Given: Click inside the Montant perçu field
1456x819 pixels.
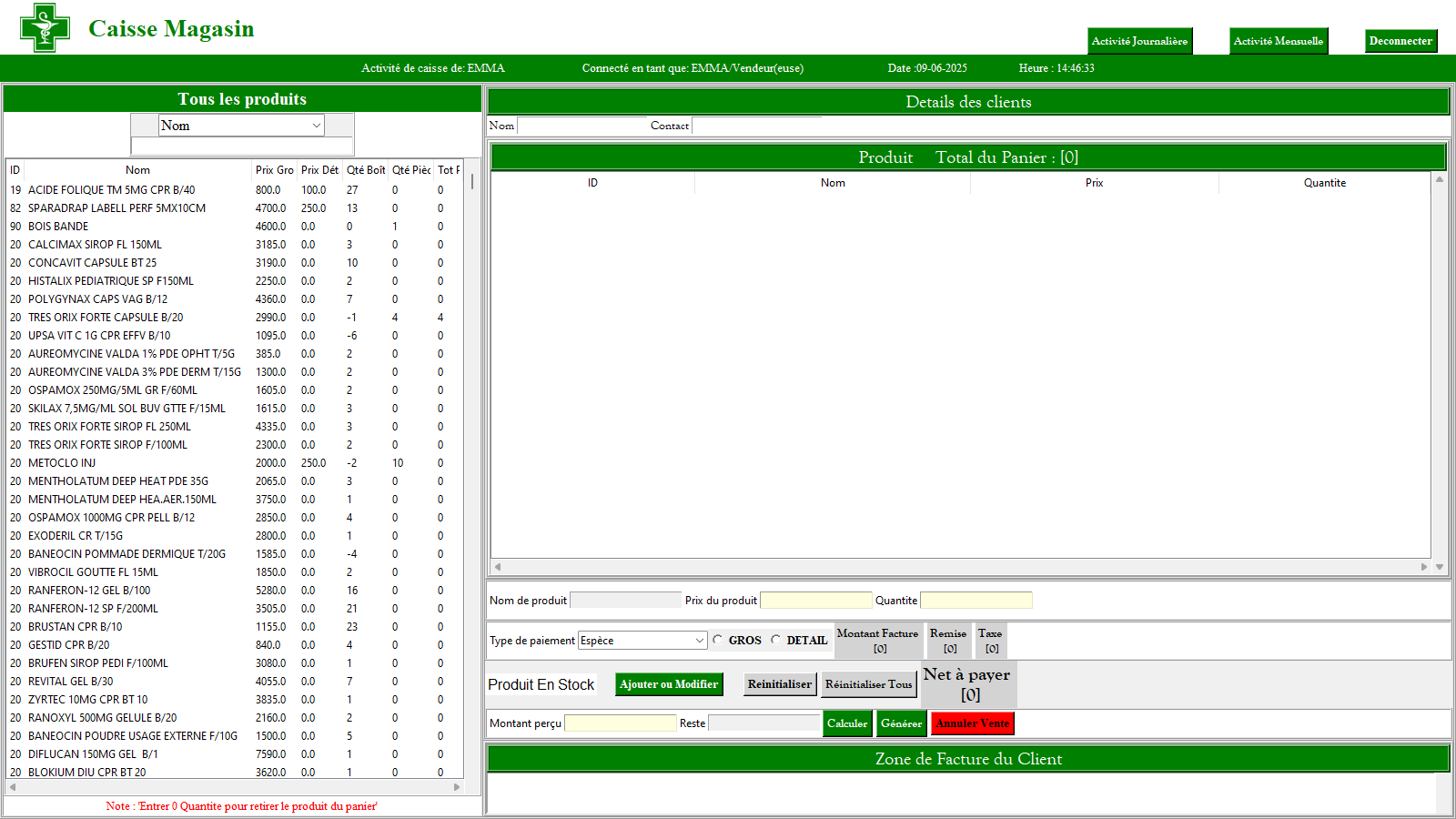Looking at the screenshot, I should click(x=620, y=723).
